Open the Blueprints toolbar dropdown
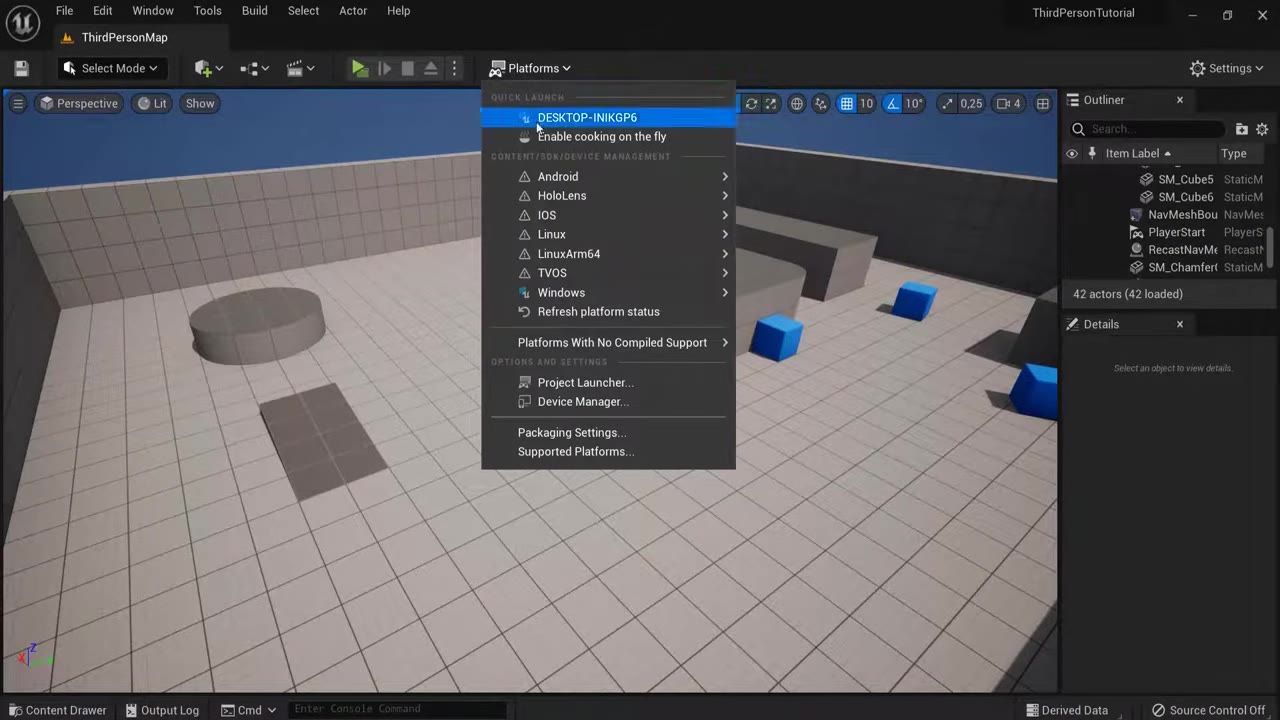The width and height of the screenshot is (1280, 720). pyautogui.click(x=254, y=68)
